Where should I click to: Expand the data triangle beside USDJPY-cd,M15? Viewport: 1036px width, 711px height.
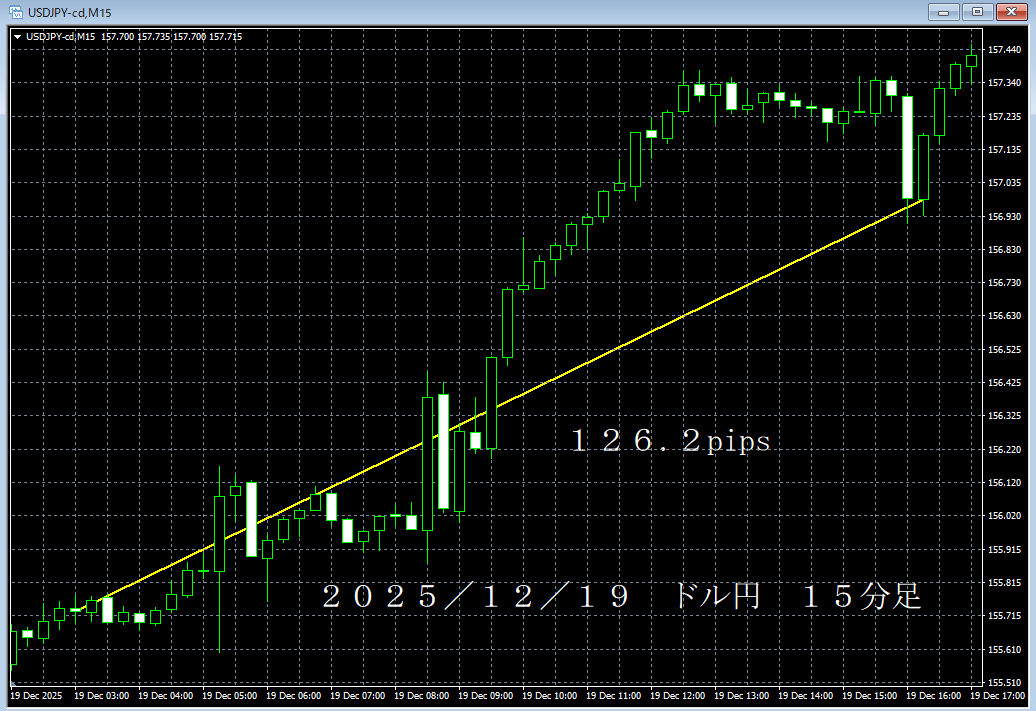tap(19, 34)
